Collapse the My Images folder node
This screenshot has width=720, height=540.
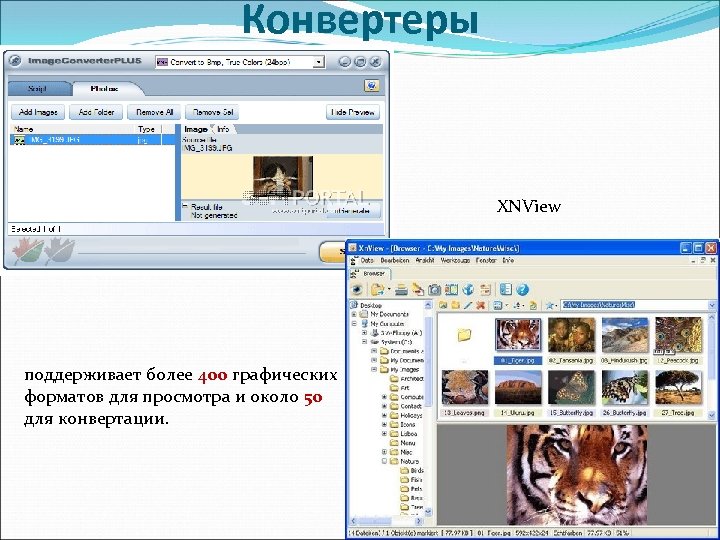click(374, 369)
